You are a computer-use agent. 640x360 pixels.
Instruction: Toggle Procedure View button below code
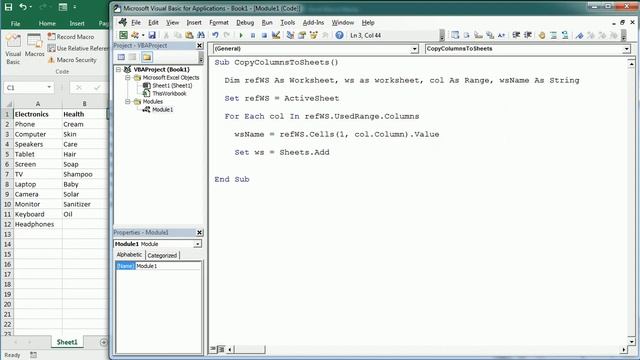[213, 349]
